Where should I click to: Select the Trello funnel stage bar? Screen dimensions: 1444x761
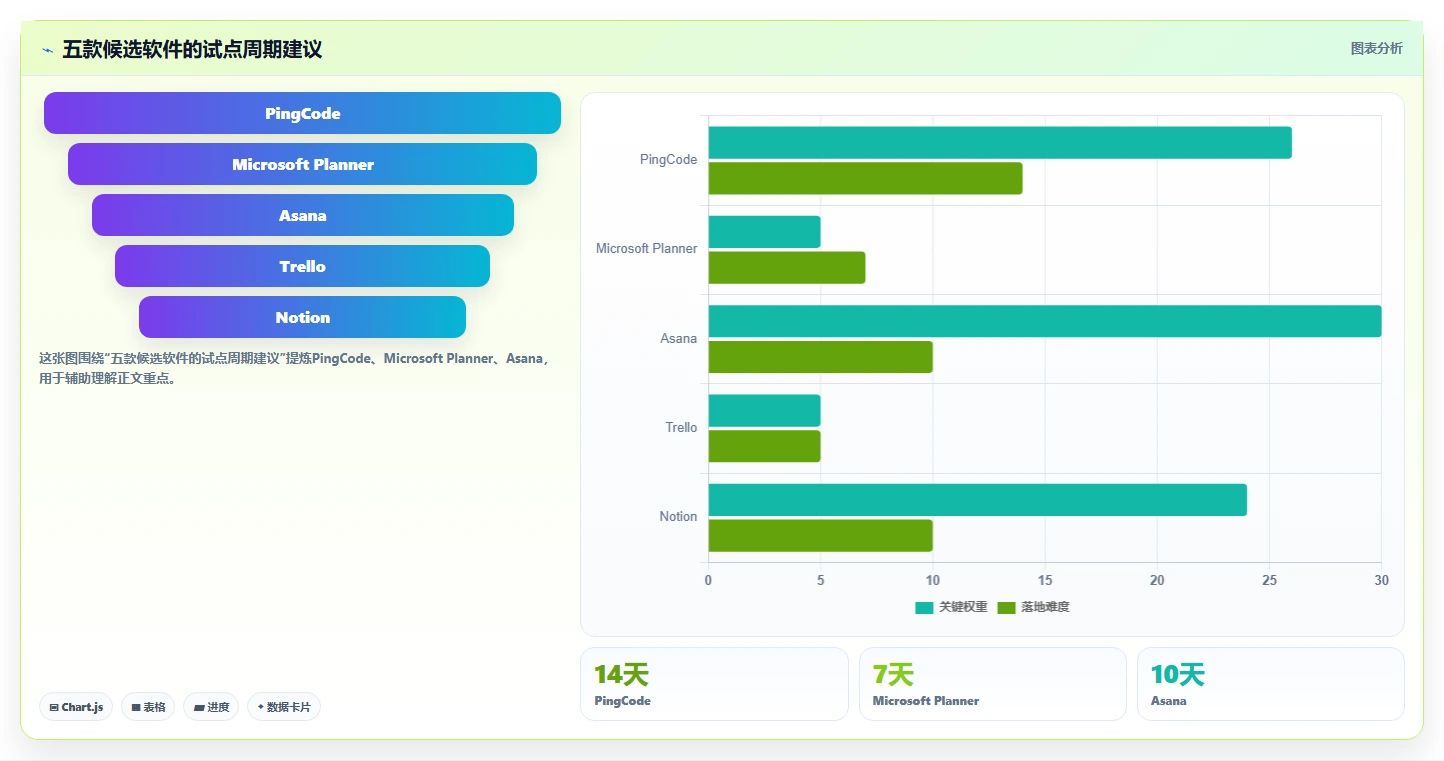[302, 266]
